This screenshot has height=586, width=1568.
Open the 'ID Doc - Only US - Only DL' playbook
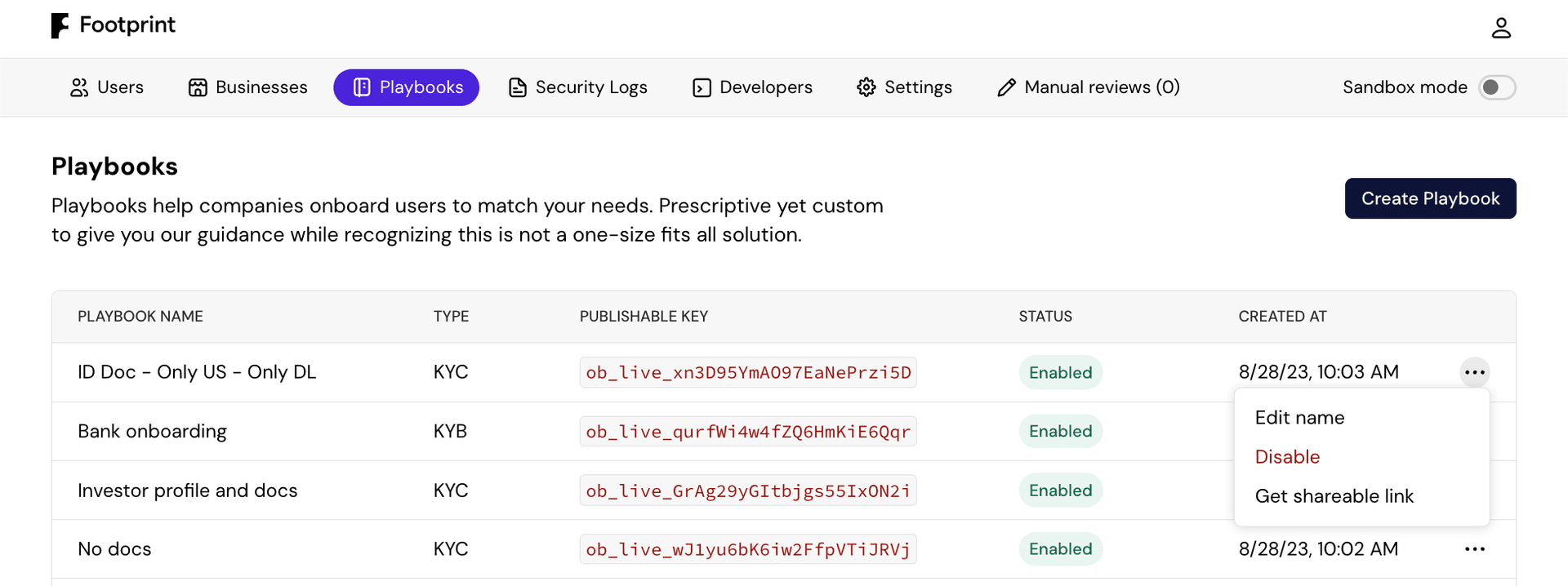click(197, 372)
